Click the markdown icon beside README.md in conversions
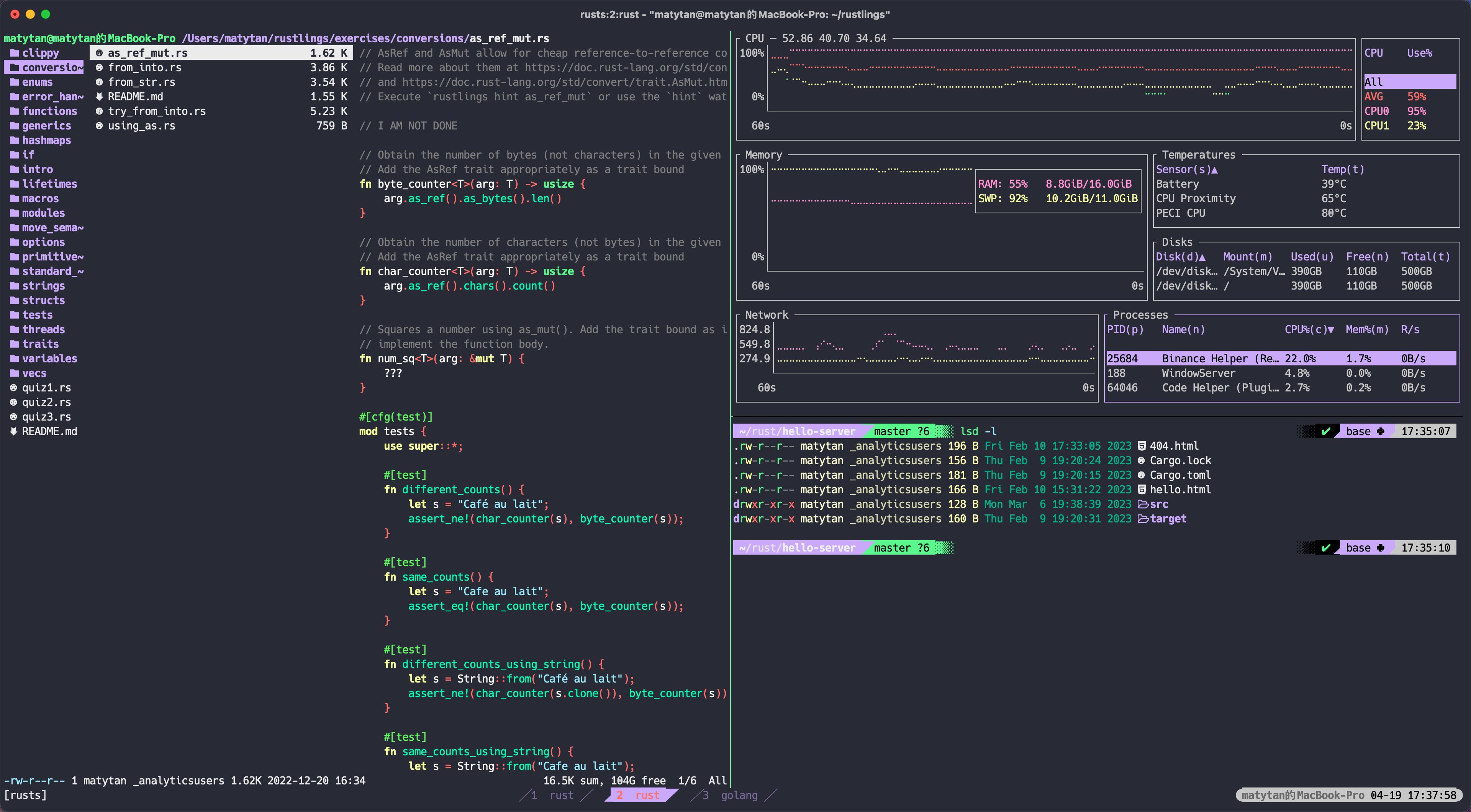This screenshot has height=812, width=1471. [99, 97]
